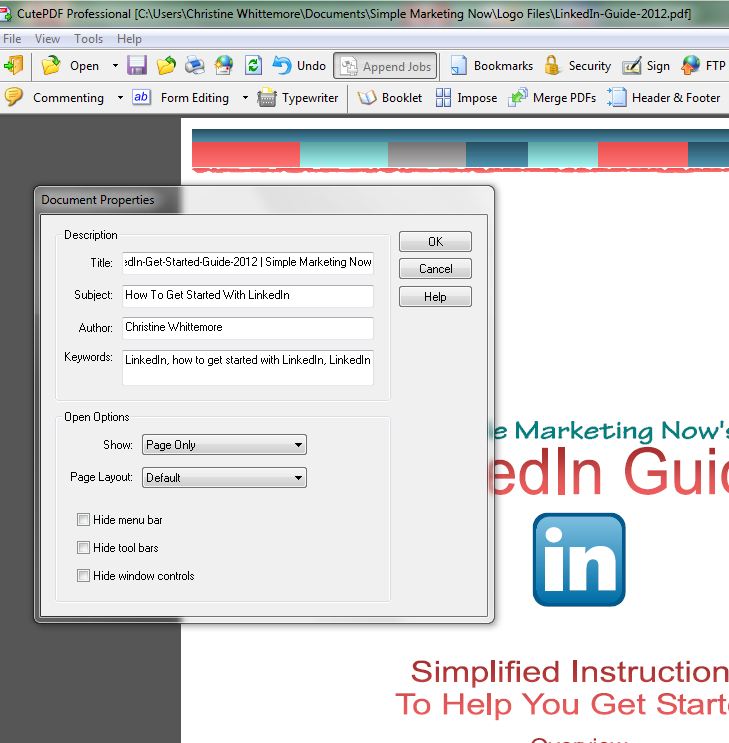
Task: Open the Tools menu
Action: click(x=88, y=39)
